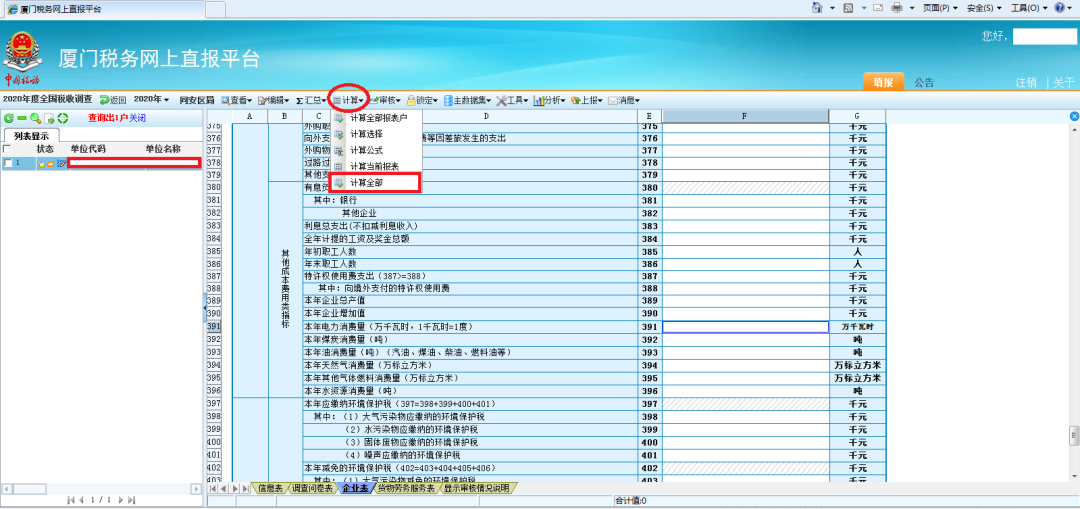
Task: Select 计算当前报表 menu item
Action: pos(376,166)
